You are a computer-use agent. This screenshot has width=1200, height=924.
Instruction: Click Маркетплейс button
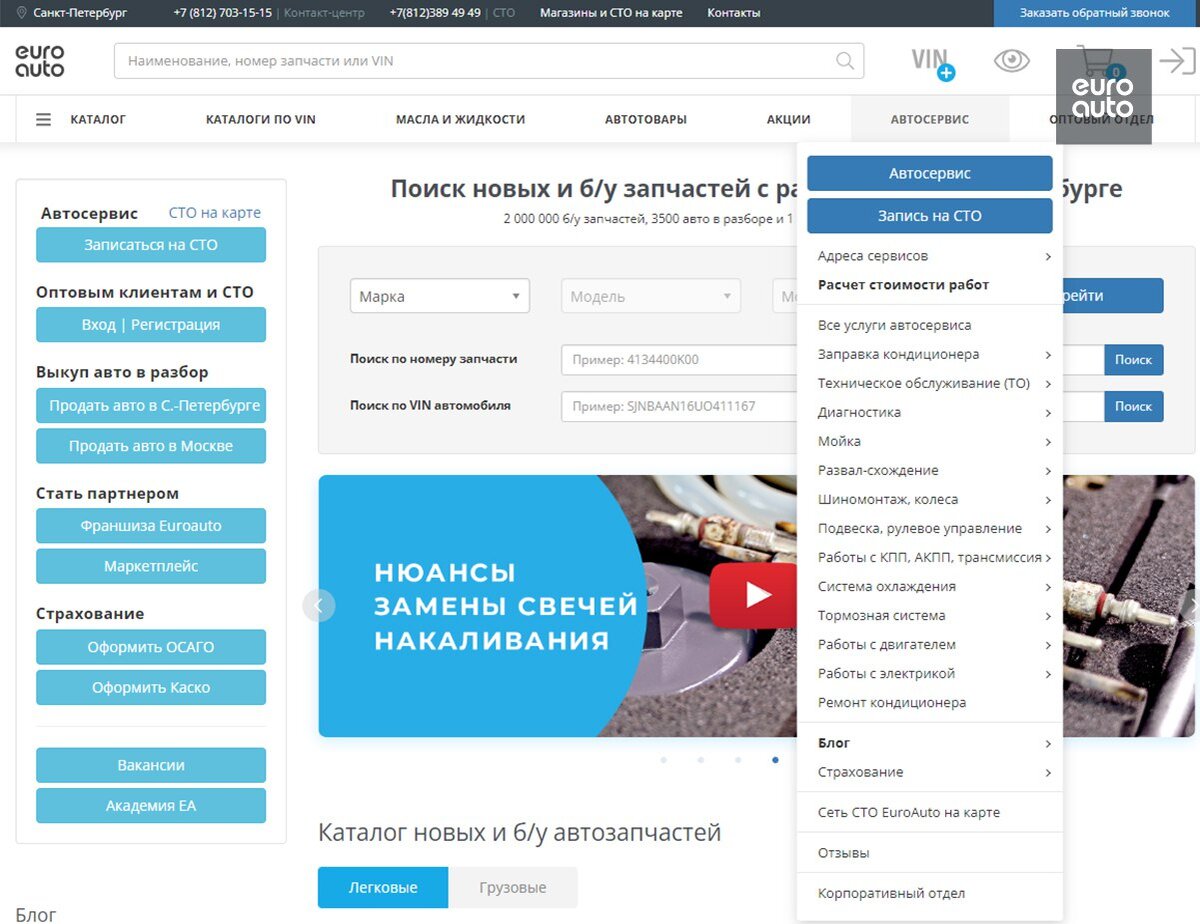tap(151, 566)
